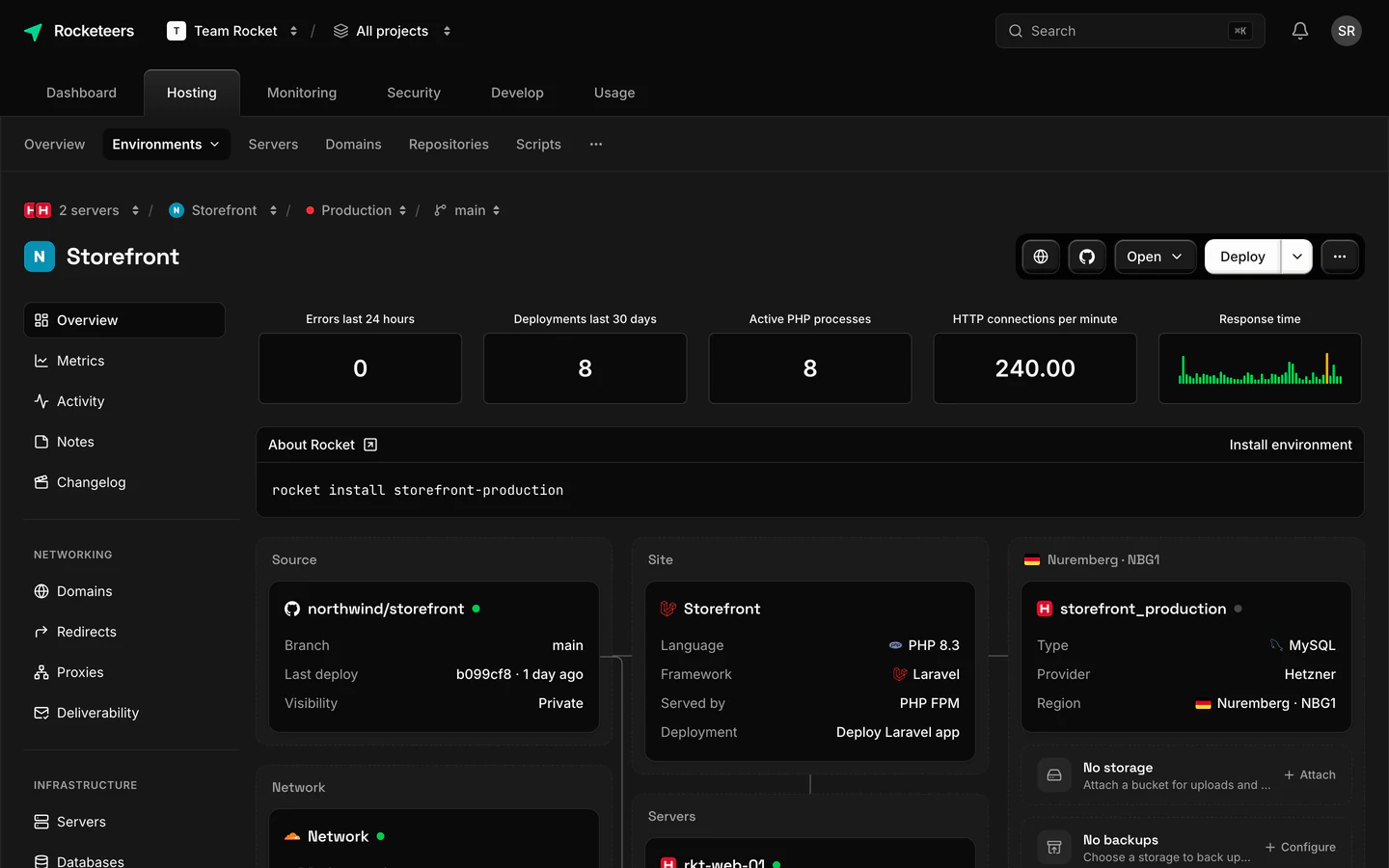This screenshot has width=1389, height=868.
Task: Open the Scripts sub-navigation item
Action: (538, 145)
